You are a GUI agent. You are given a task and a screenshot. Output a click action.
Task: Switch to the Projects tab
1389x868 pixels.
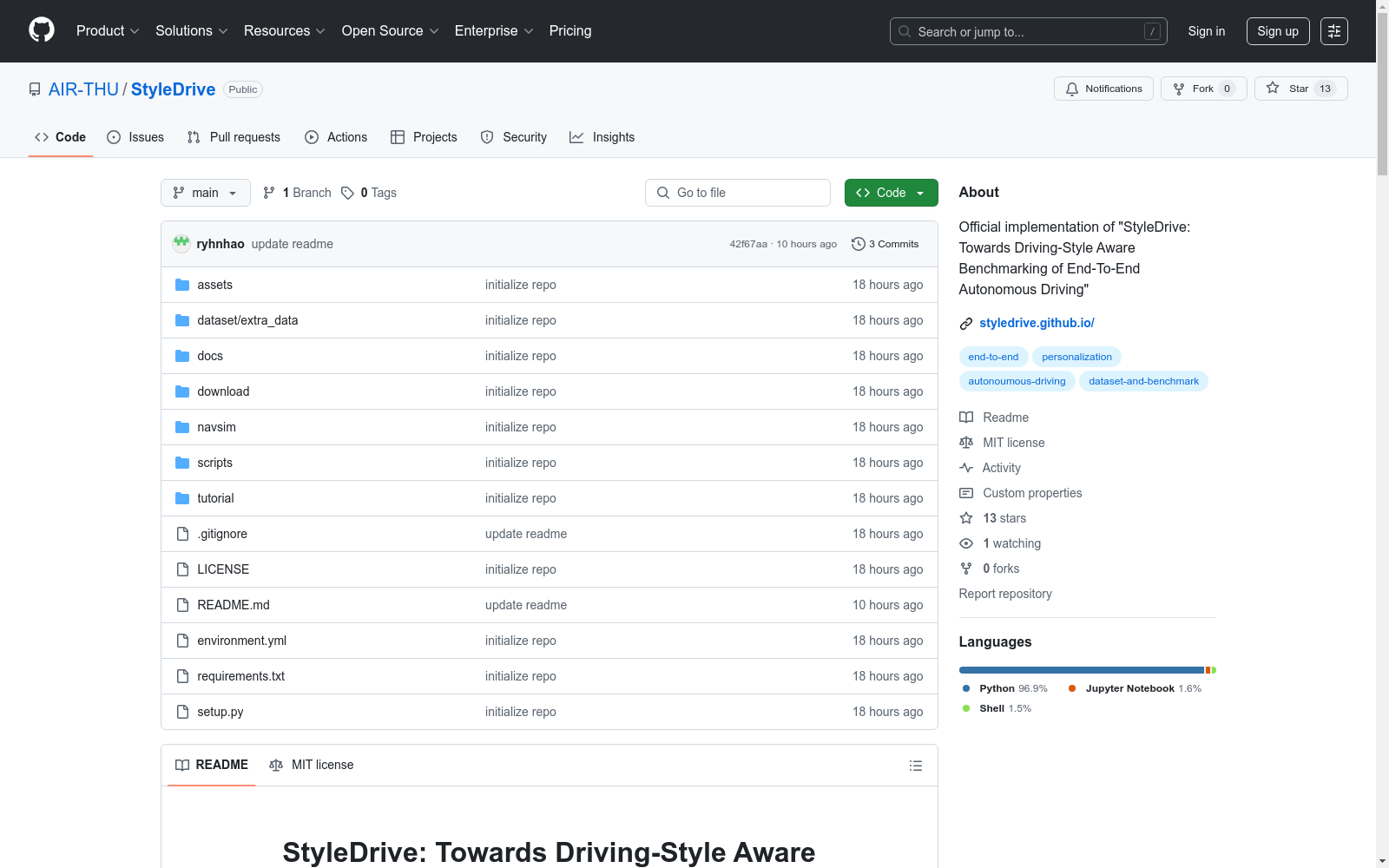[x=424, y=137]
